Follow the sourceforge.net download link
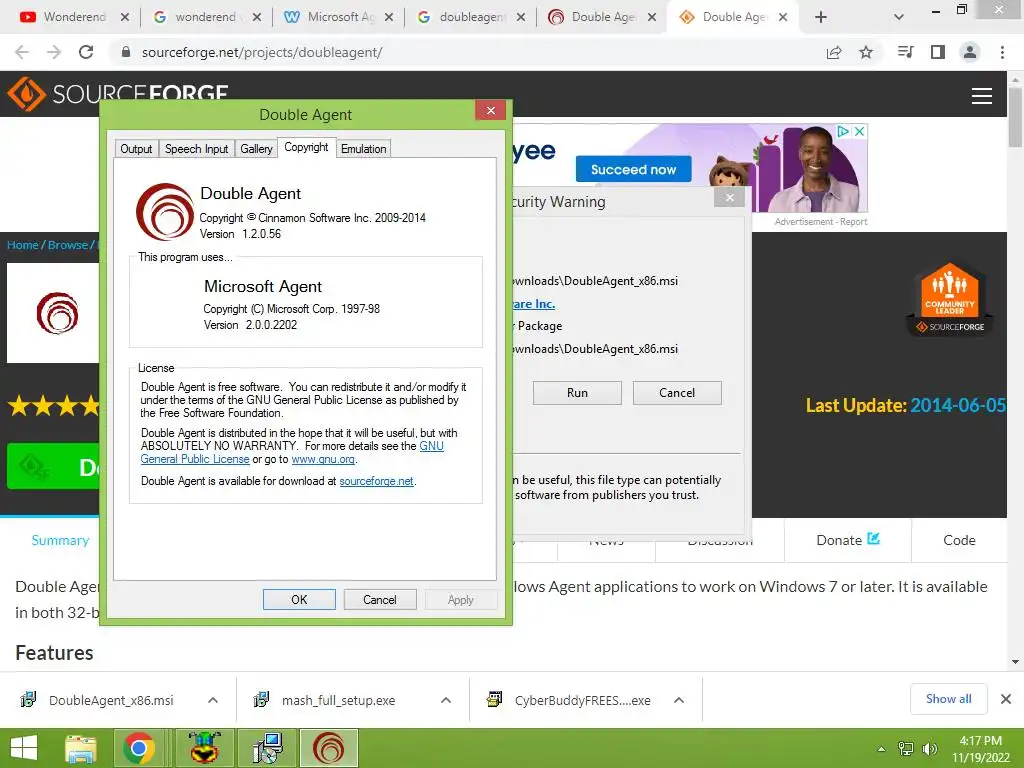 pos(376,481)
